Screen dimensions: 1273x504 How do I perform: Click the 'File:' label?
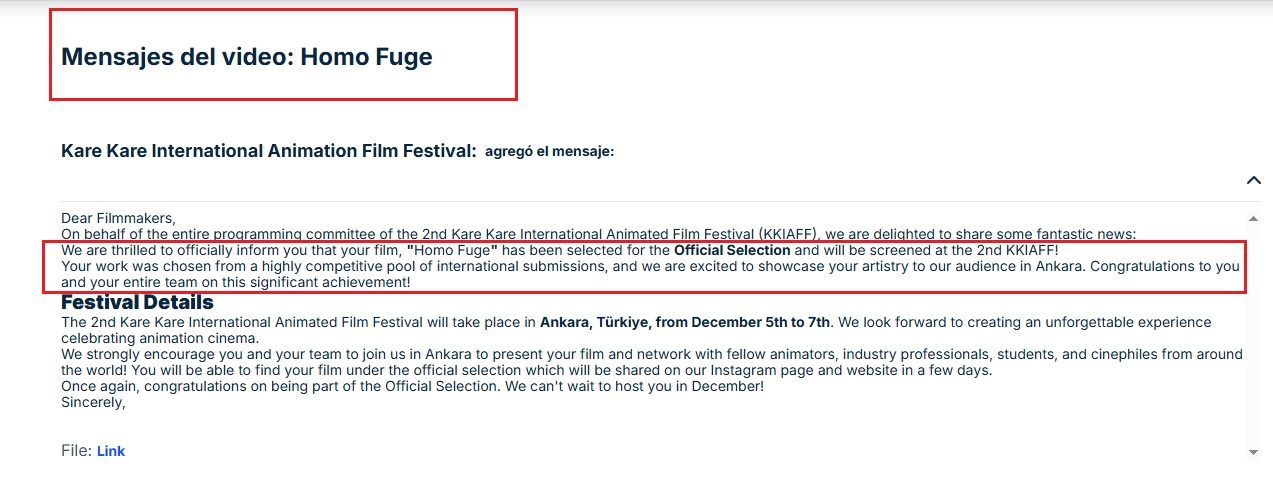tap(76, 451)
